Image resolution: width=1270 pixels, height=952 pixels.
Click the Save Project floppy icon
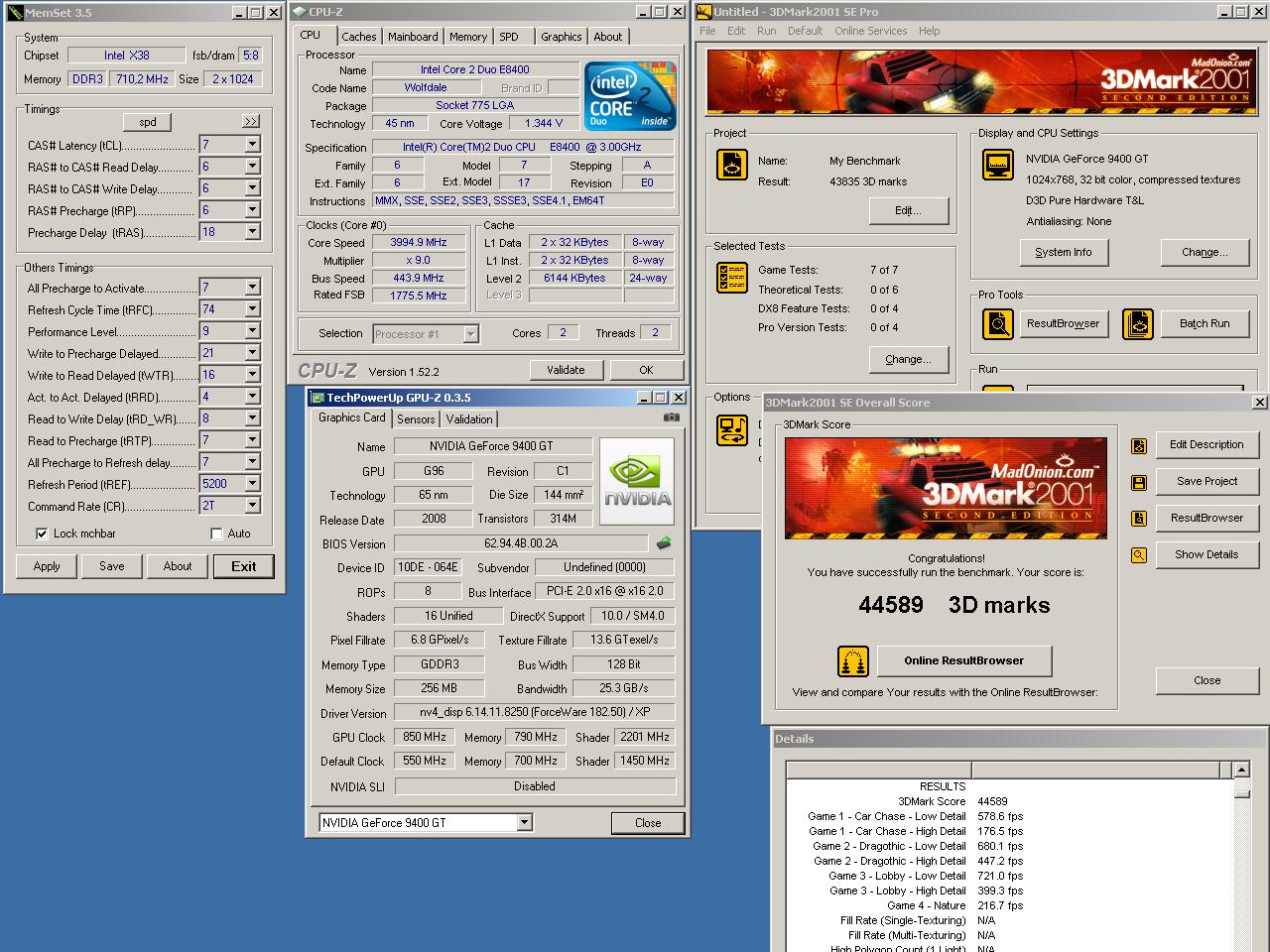pyautogui.click(x=1139, y=482)
